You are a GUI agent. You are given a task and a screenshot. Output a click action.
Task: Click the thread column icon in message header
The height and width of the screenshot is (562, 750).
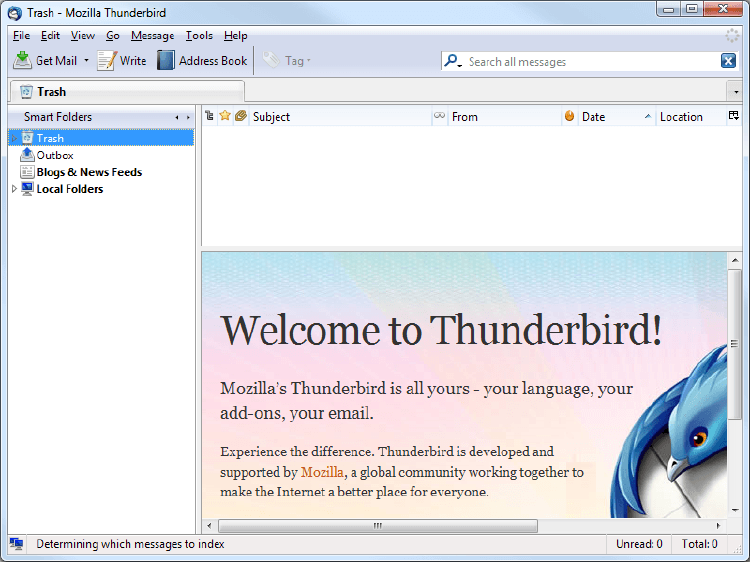click(x=209, y=117)
